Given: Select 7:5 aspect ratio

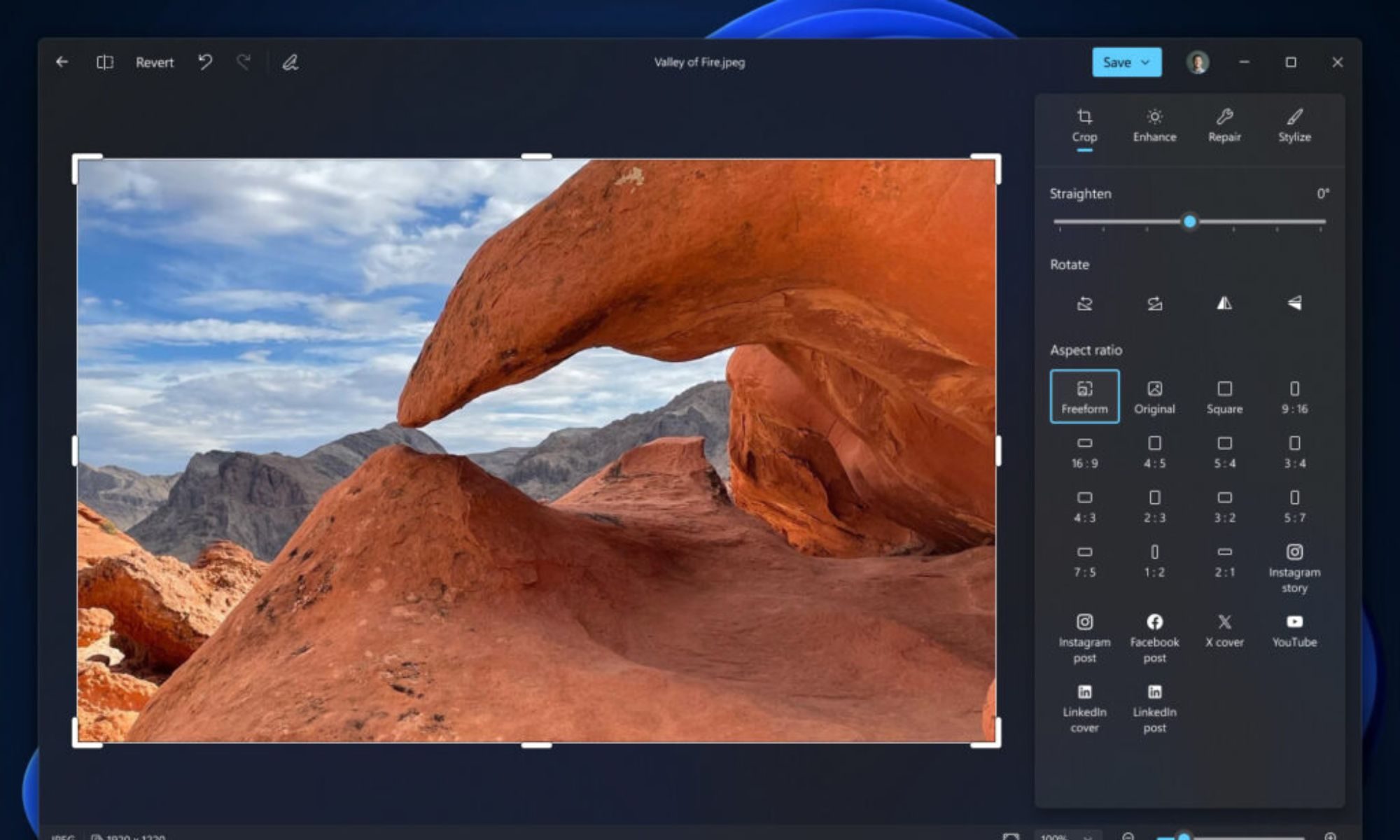Looking at the screenshot, I should (x=1084, y=561).
